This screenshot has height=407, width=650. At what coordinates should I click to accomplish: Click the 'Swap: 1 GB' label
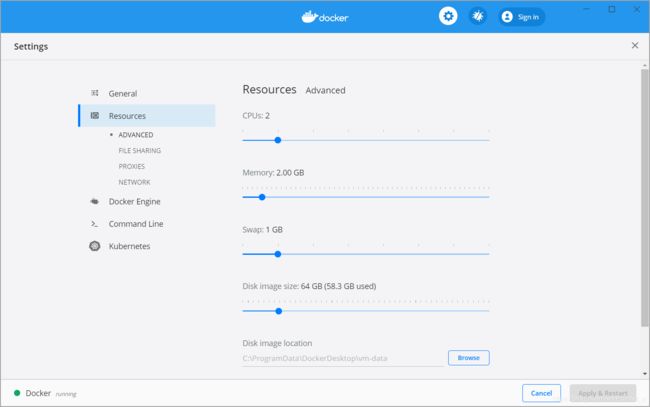point(262,230)
